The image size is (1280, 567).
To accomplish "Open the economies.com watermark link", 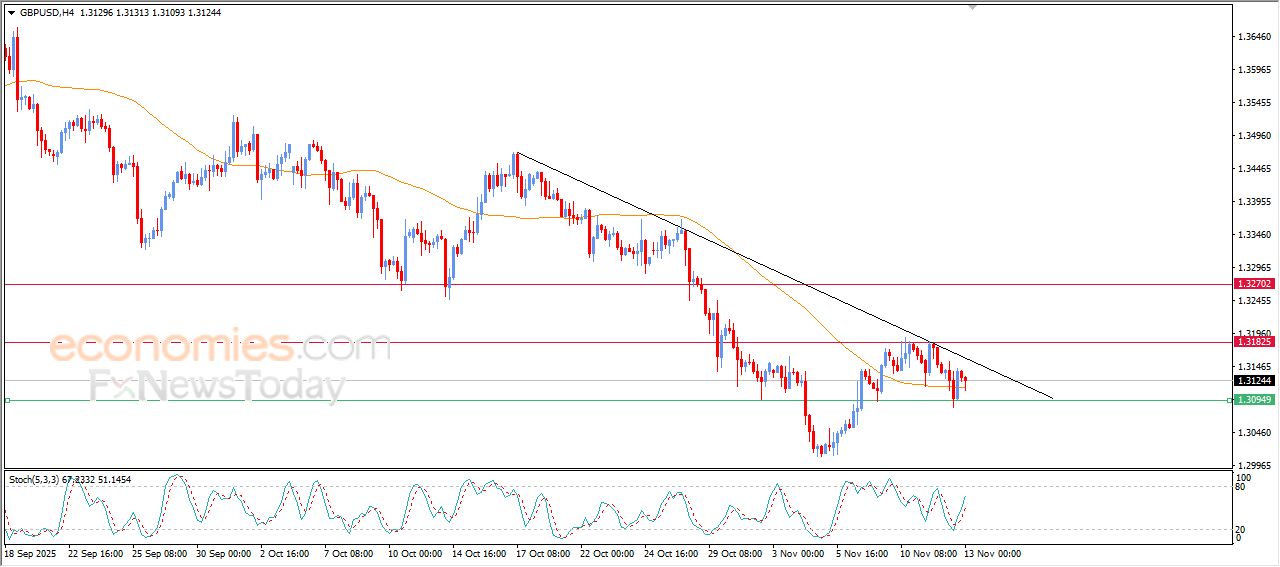I will (x=220, y=347).
